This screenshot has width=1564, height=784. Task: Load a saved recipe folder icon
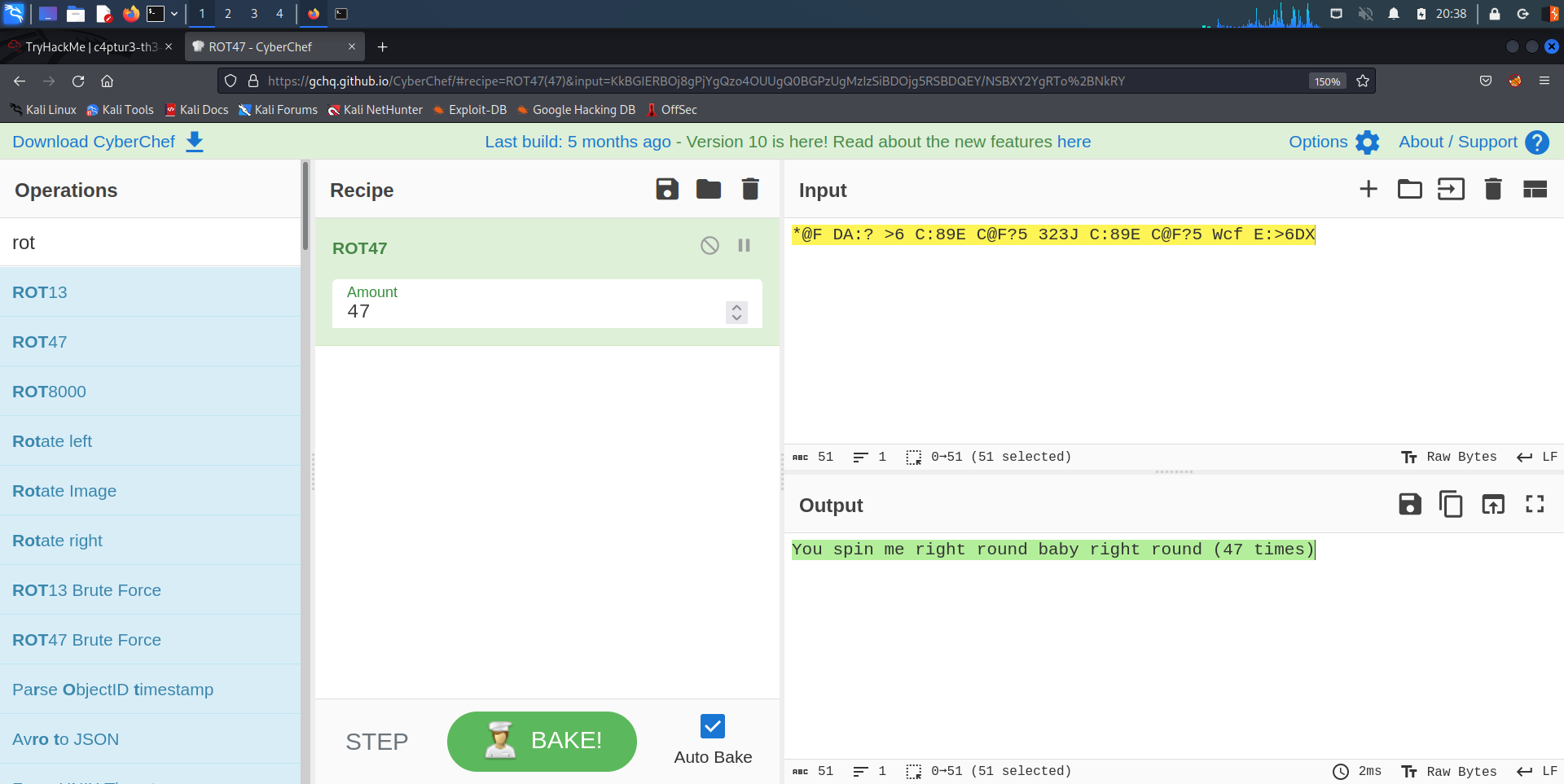click(708, 190)
